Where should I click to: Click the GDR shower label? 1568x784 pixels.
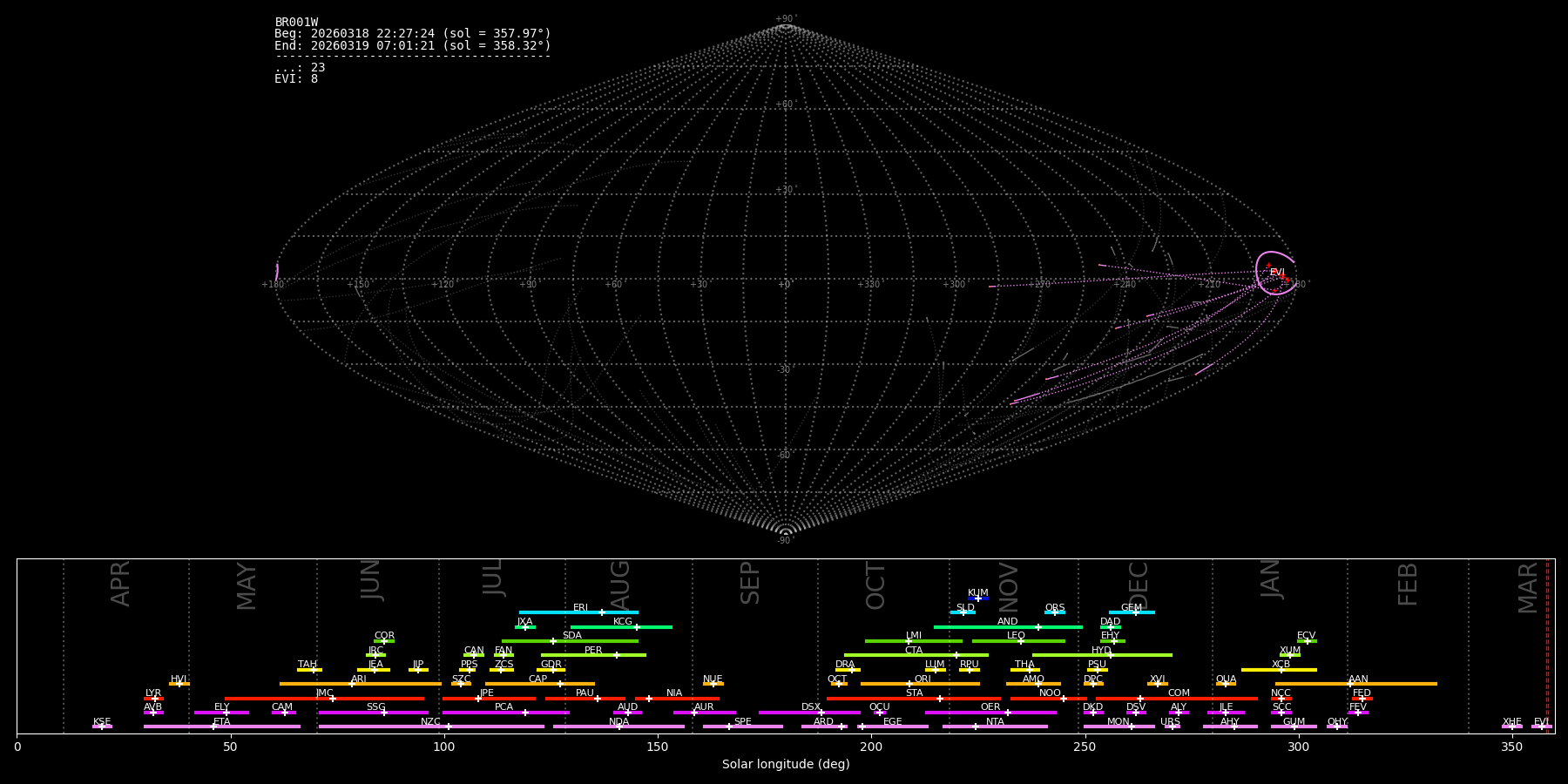coord(551,665)
